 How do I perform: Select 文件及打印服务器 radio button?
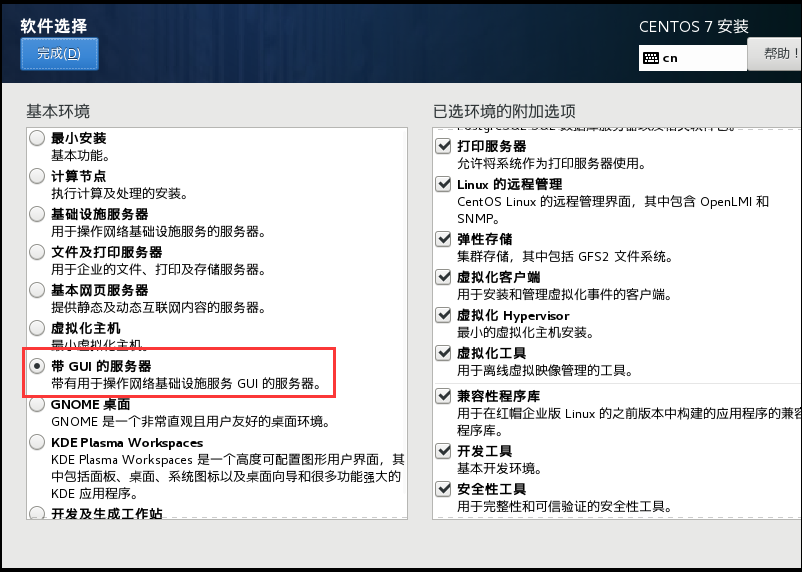click(37, 252)
